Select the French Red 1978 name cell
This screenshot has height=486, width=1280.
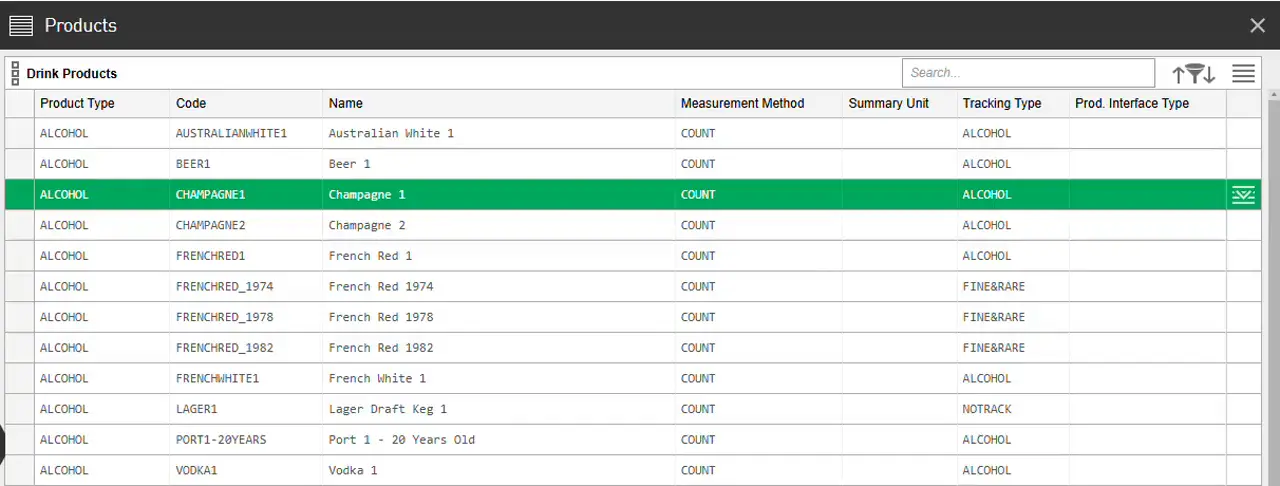pyautogui.click(x=499, y=317)
